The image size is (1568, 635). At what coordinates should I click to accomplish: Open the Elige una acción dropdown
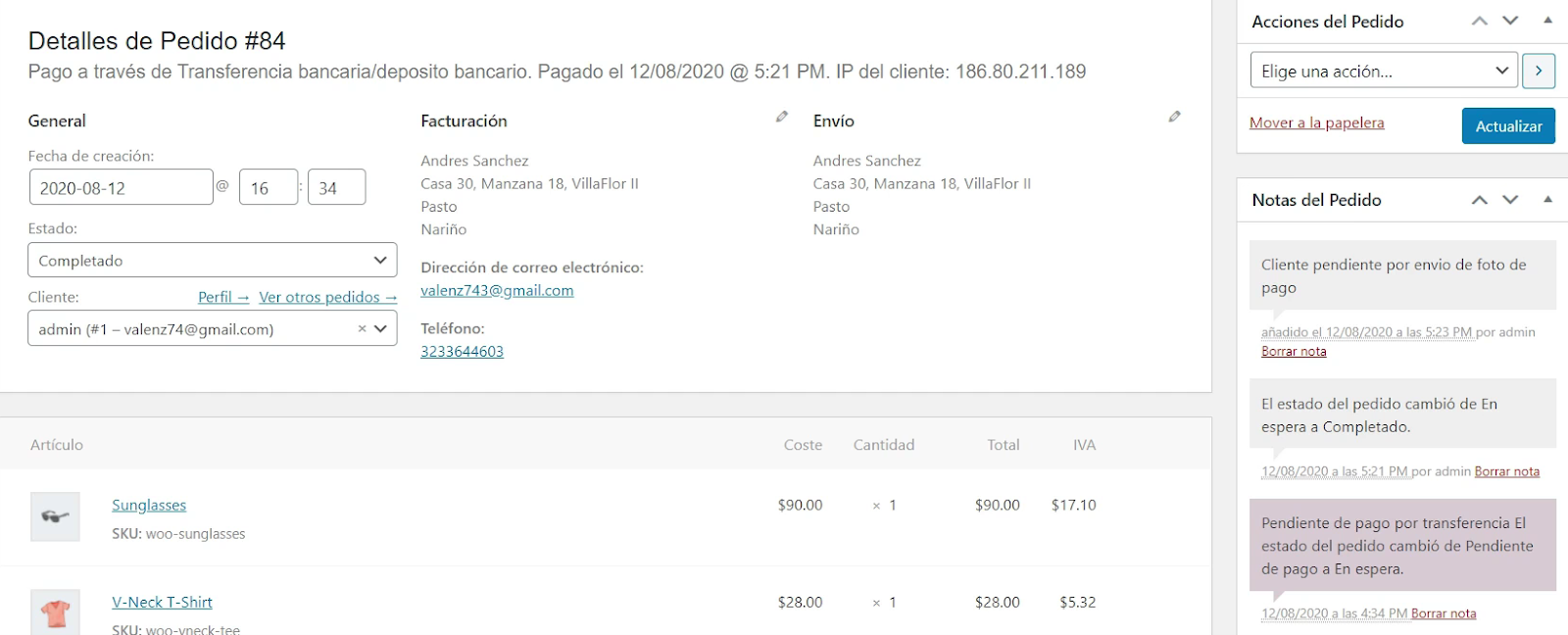coord(1384,71)
